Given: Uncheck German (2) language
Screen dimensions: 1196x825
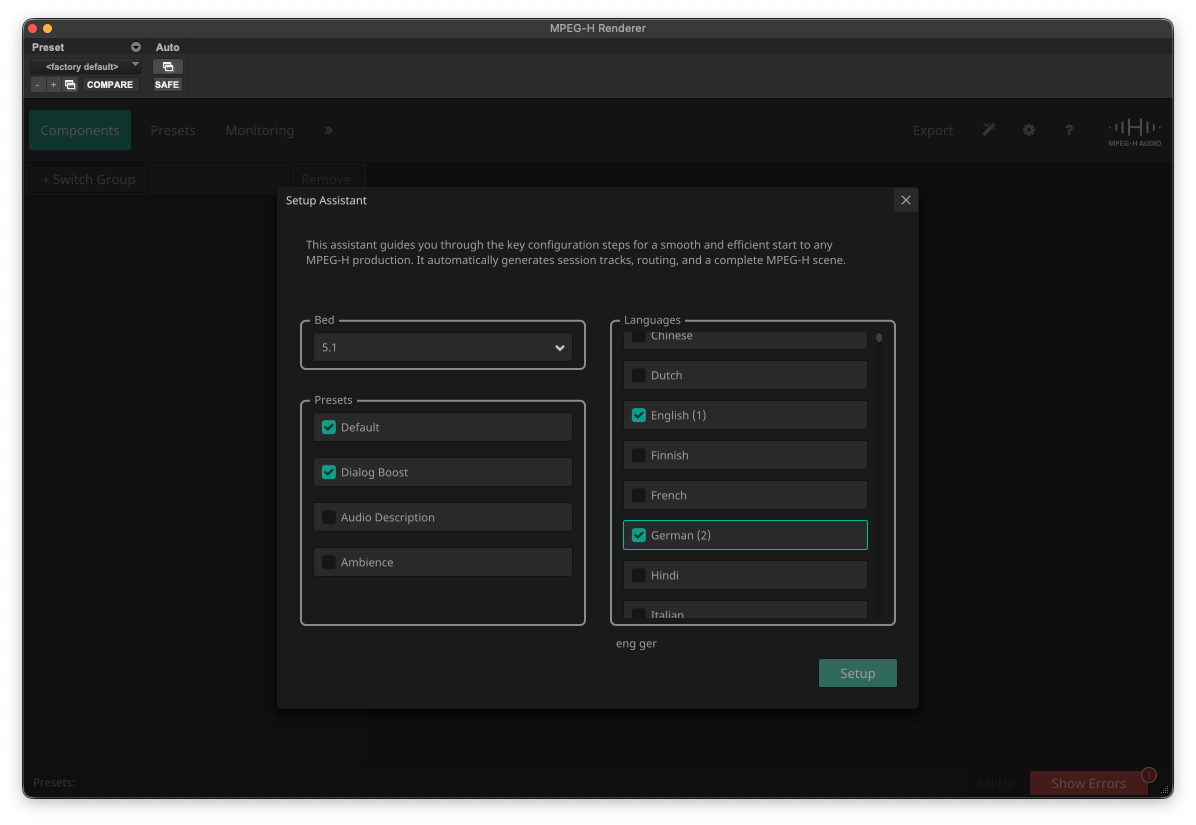Looking at the screenshot, I should click(639, 535).
